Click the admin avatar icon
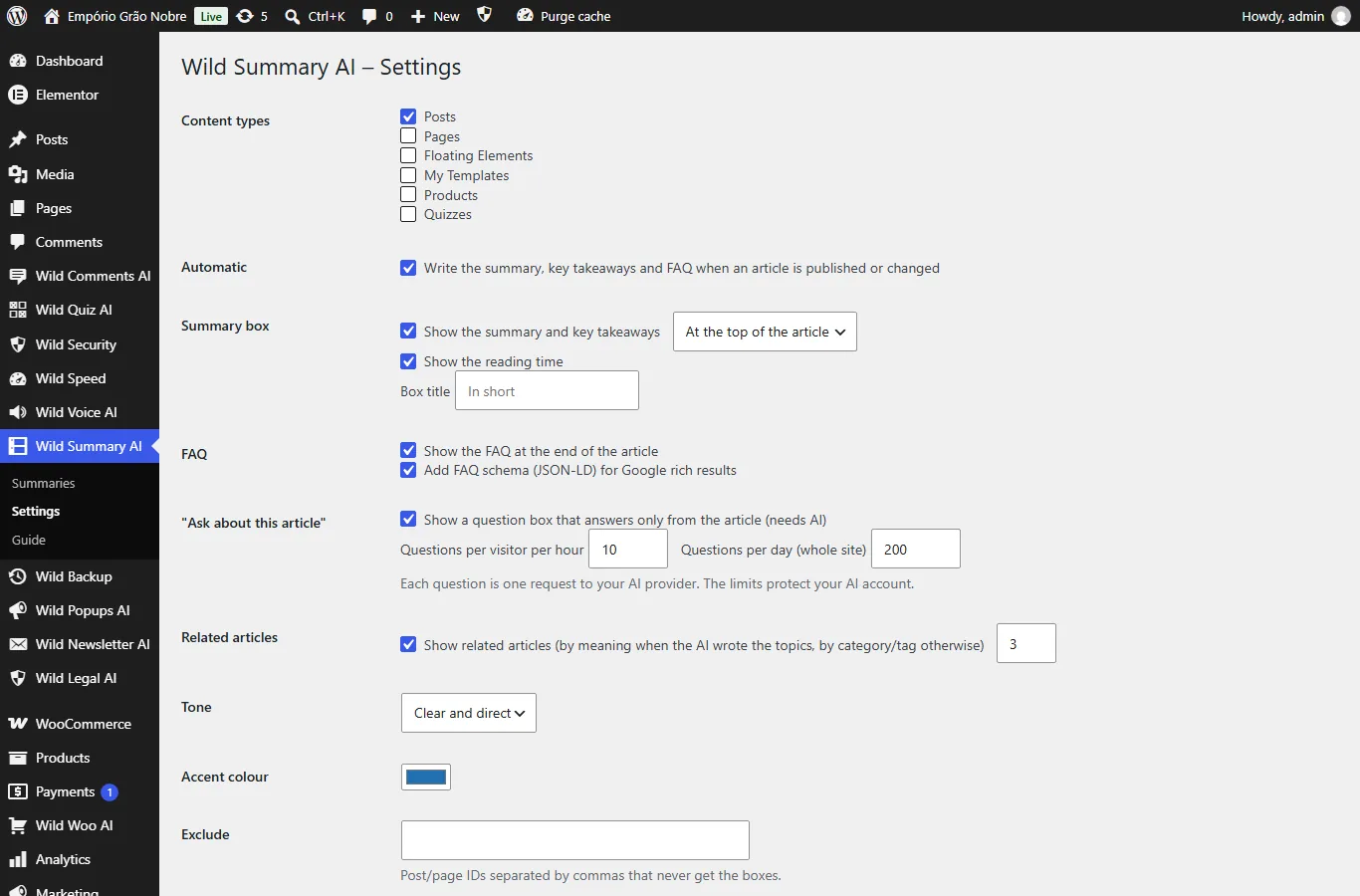This screenshot has height=896, width=1360. [1341, 16]
